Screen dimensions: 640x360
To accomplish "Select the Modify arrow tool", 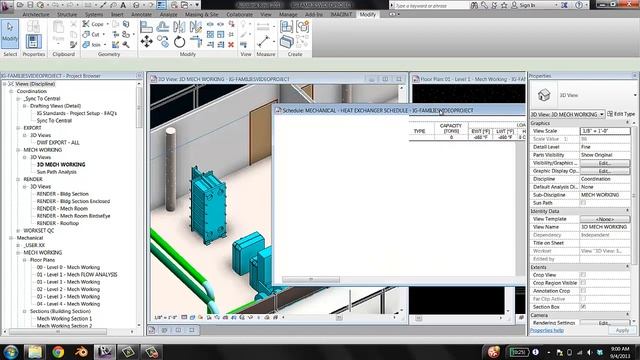I will [x=10, y=33].
